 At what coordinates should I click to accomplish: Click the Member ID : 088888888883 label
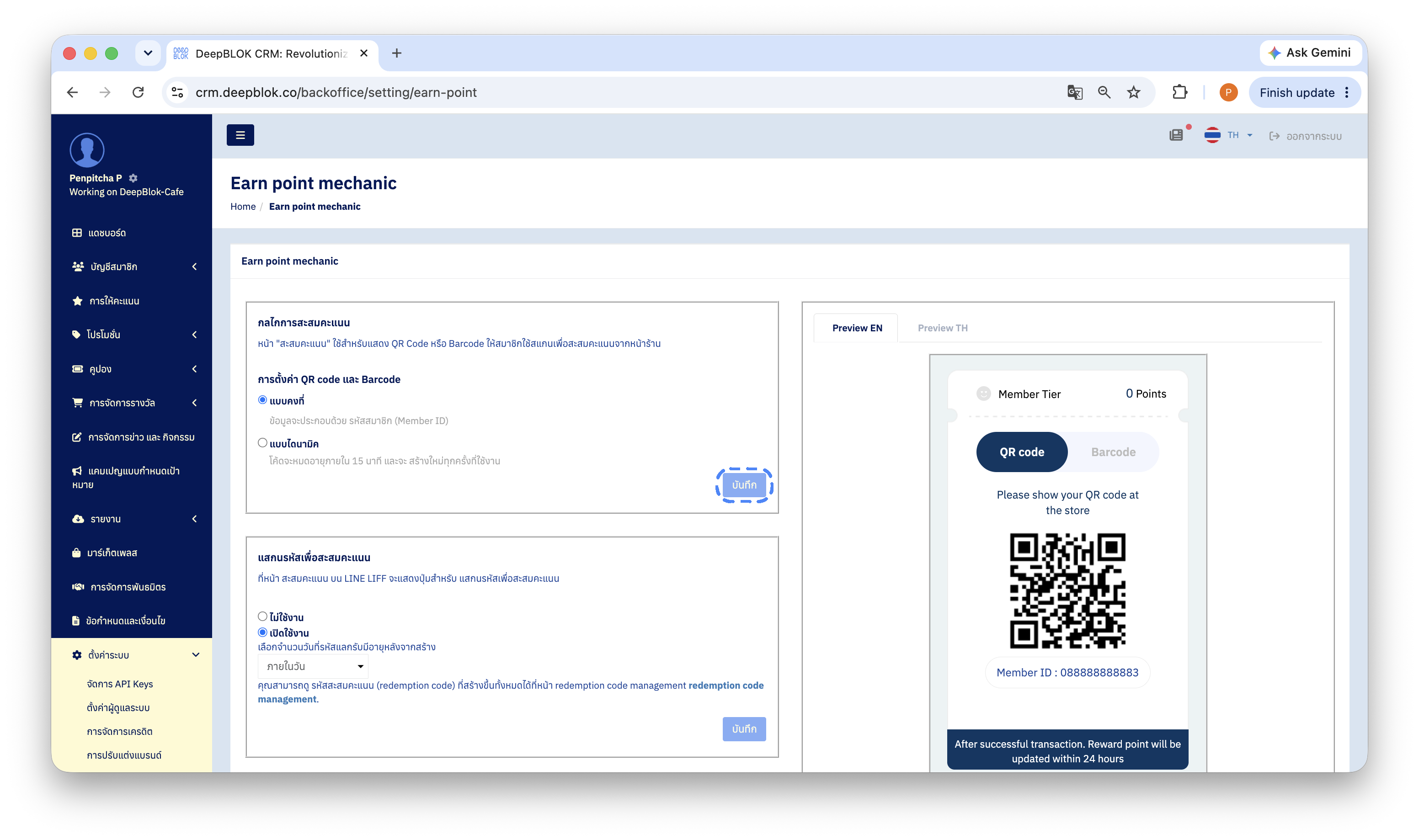point(1067,672)
